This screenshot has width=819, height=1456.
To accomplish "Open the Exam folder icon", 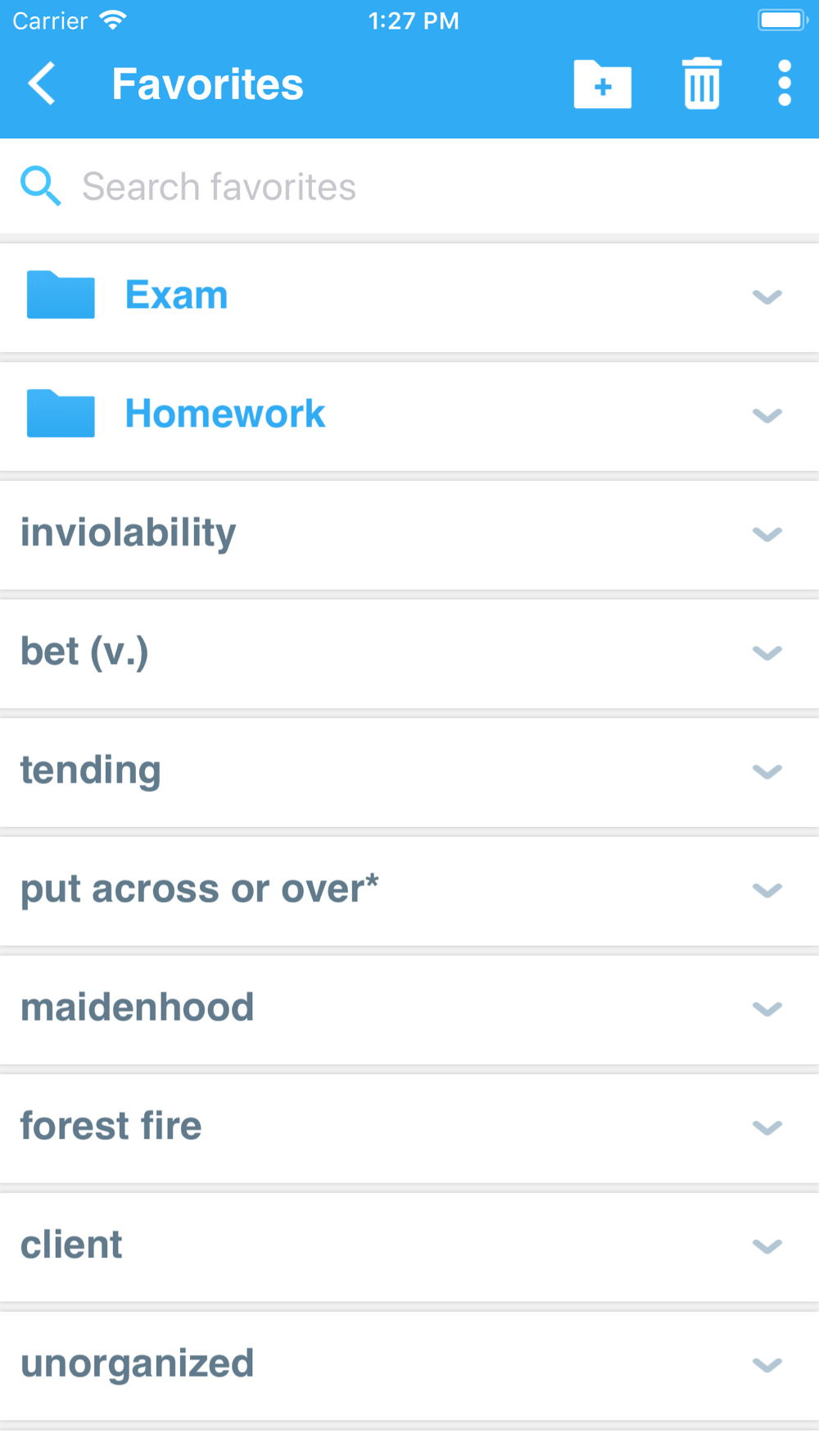I will 61,295.
